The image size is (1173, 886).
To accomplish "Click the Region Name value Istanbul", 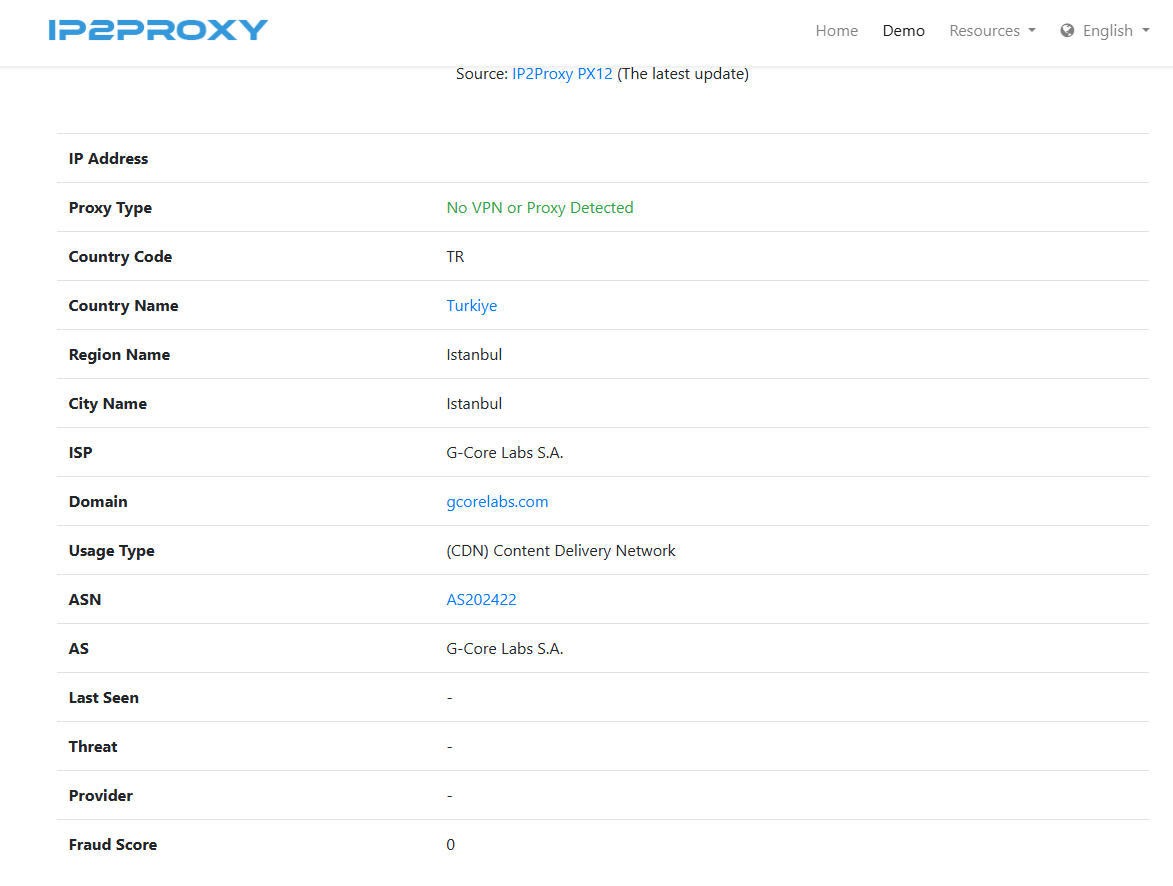I will 474,355.
